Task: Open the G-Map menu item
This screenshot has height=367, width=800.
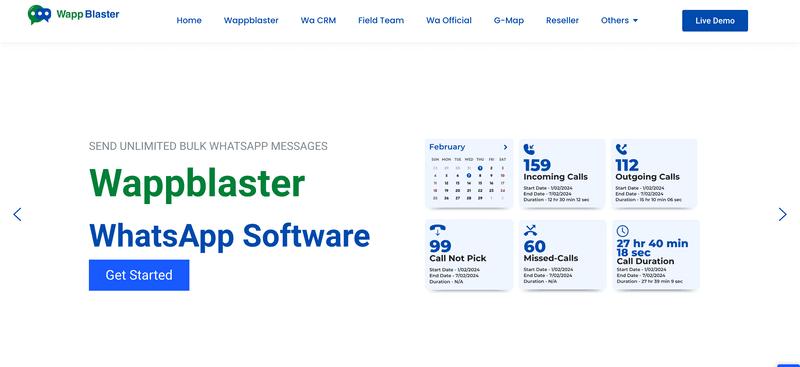Action: [x=509, y=20]
